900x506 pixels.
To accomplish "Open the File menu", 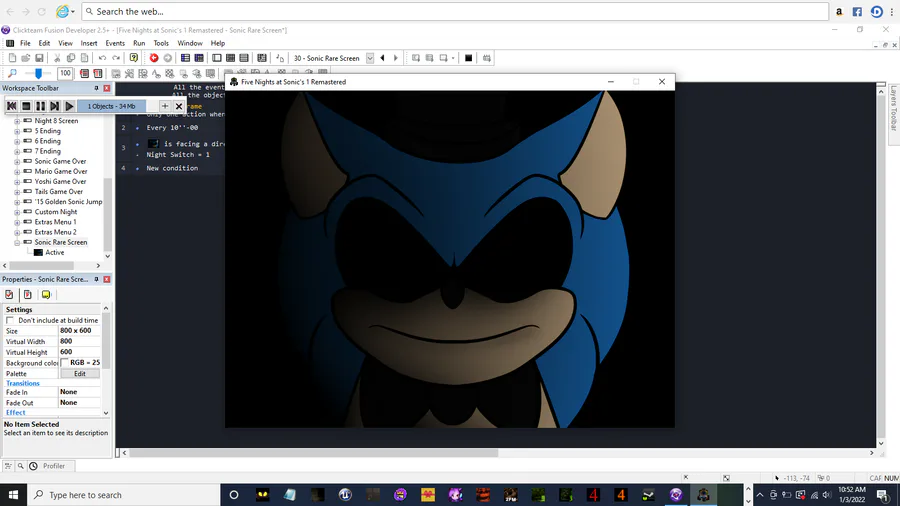I will pos(25,43).
